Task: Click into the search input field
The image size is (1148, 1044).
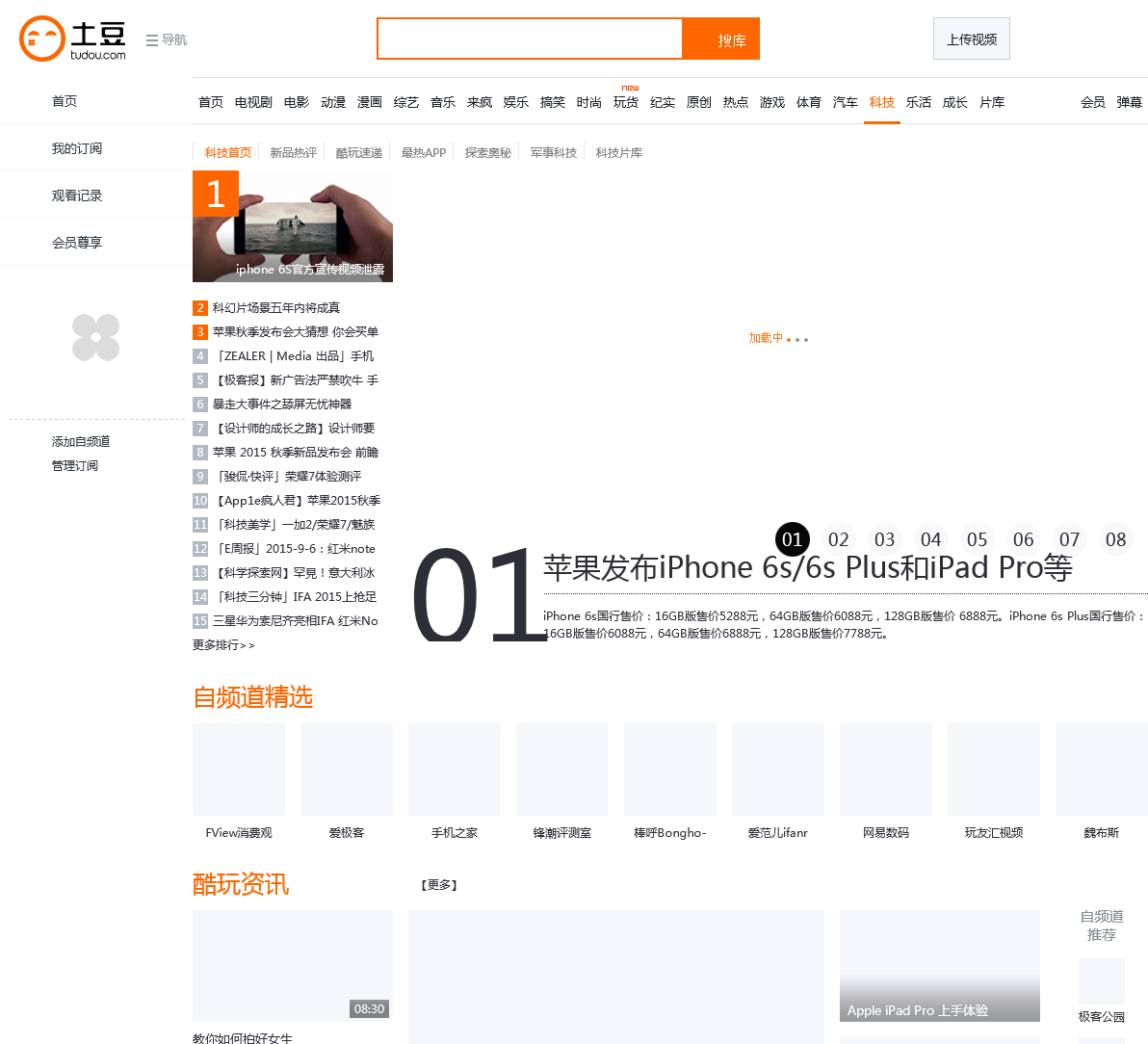Action: (x=530, y=39)
